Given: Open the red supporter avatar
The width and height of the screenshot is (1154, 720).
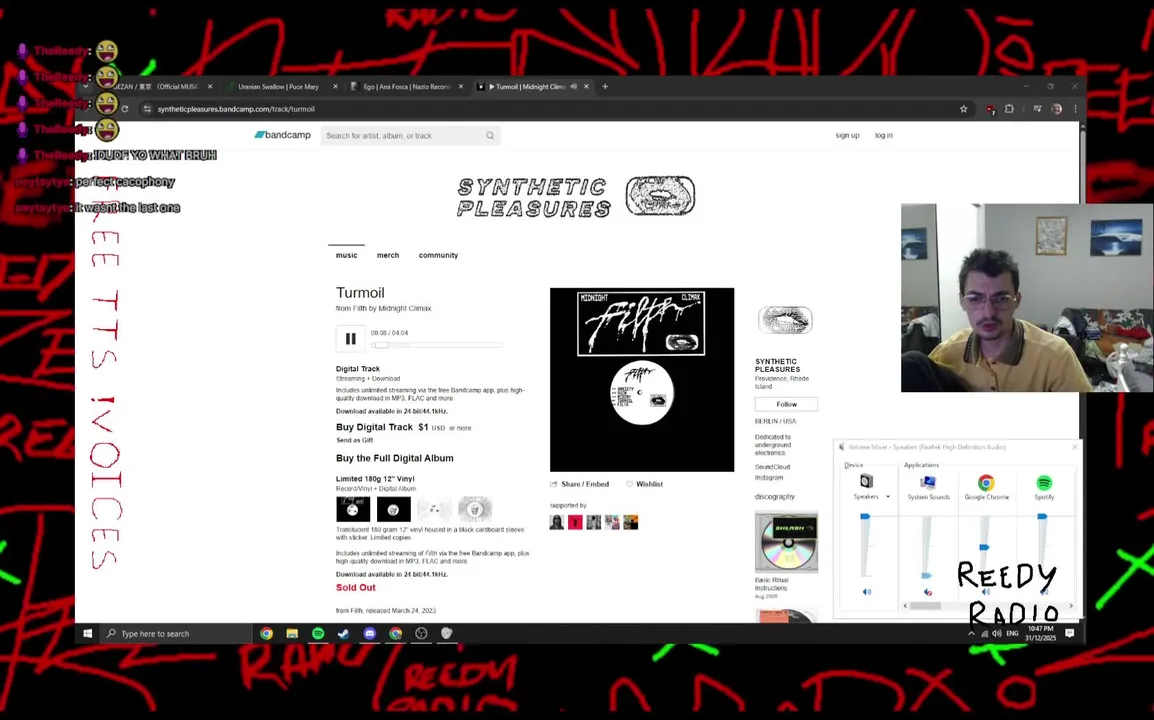Looking at the screenshot, I should tap(575, 522).
